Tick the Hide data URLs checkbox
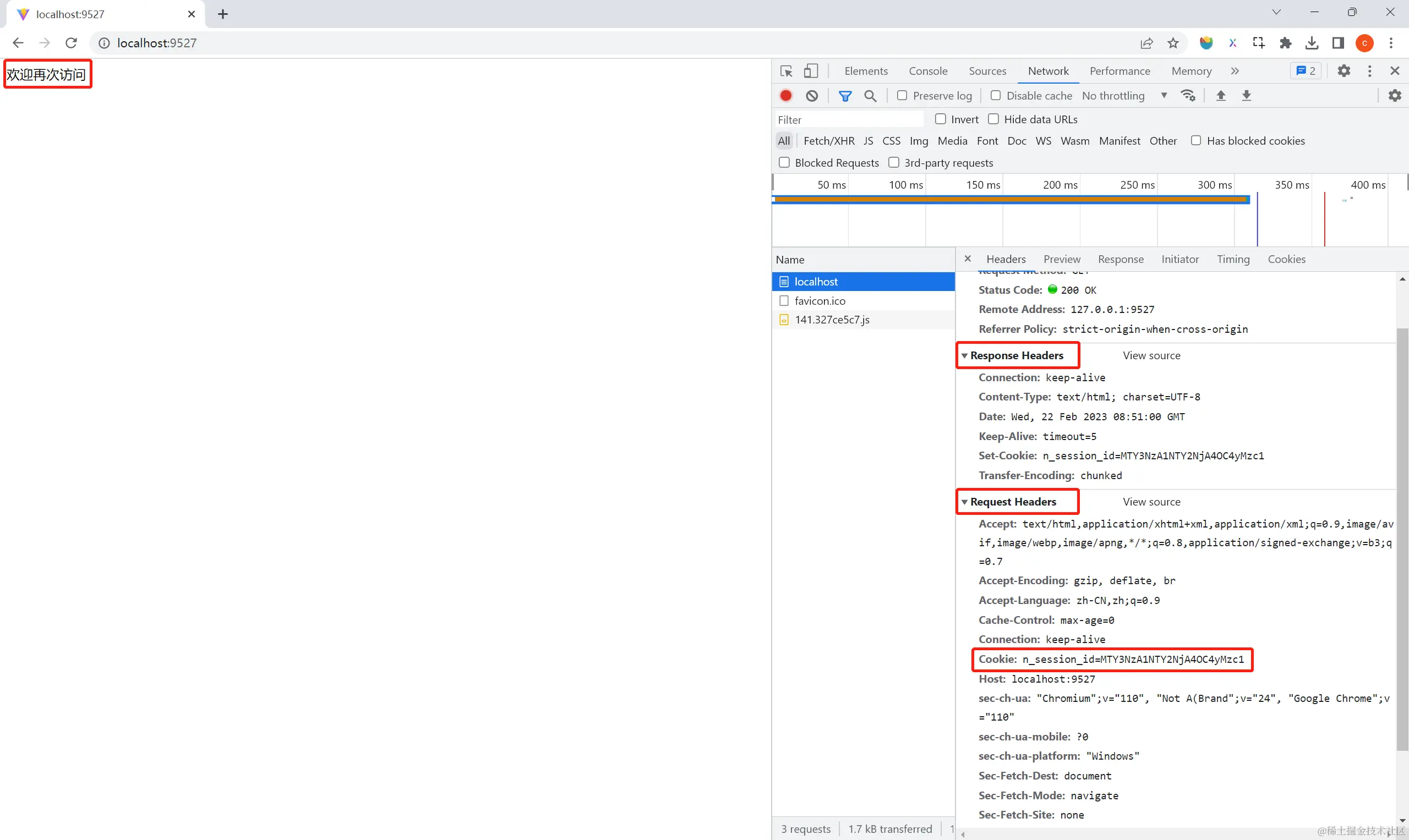Screen dimensions: 1409x840 pos(993,119)
